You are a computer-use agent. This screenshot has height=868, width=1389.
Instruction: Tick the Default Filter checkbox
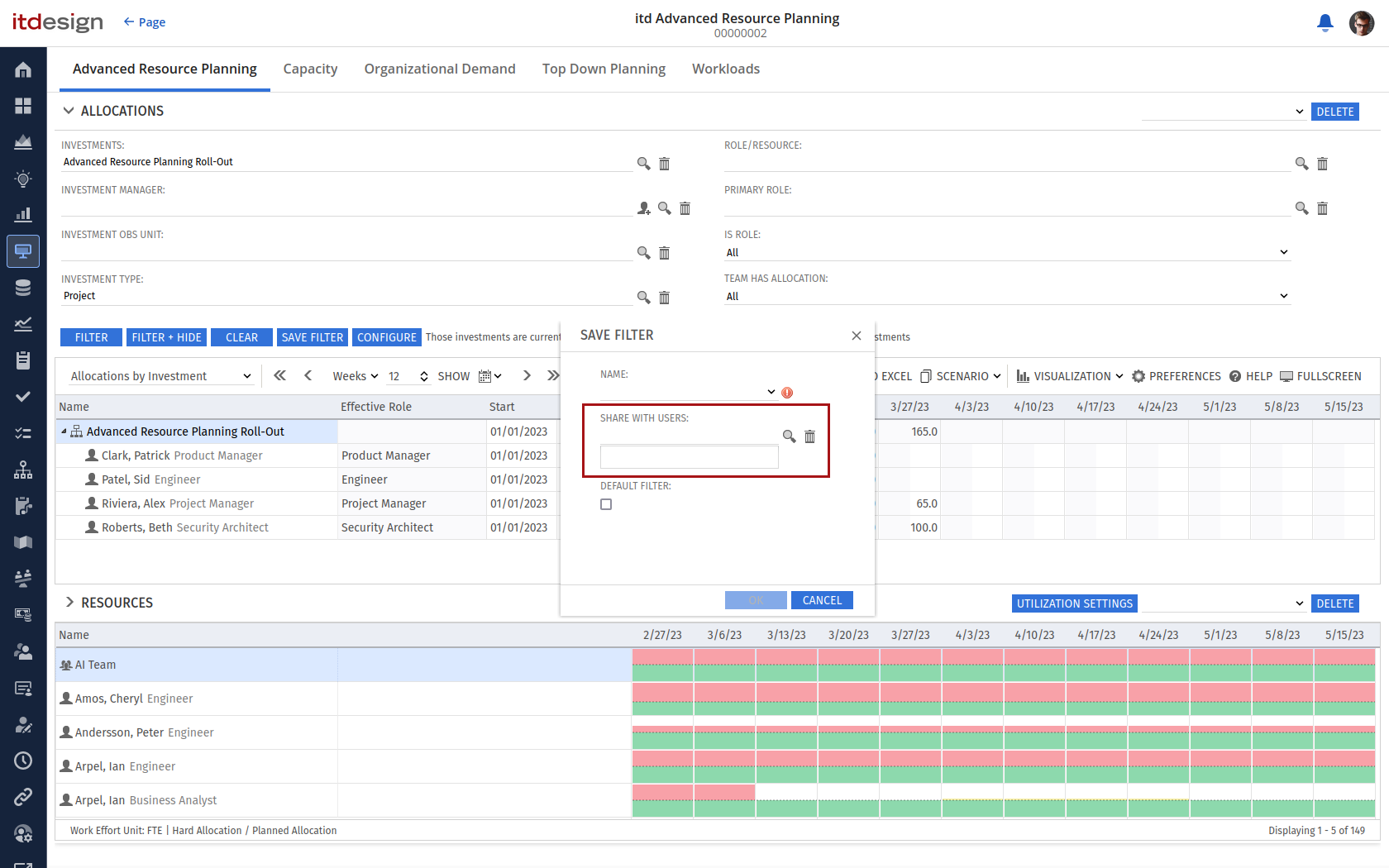click(x=606, y=504)
